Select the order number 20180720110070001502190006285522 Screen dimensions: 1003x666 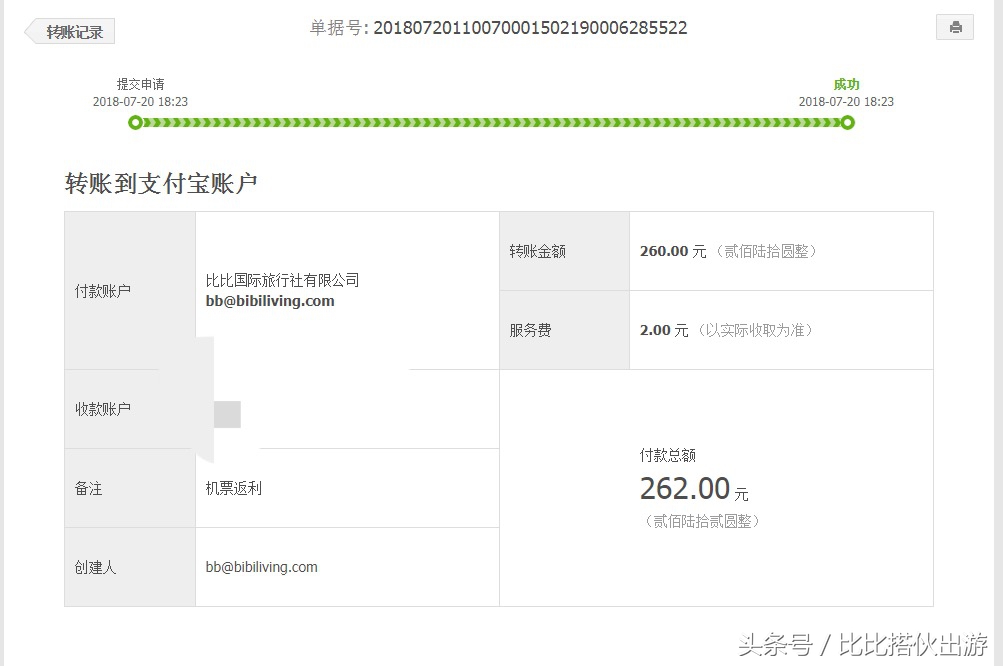click(x=530, y=27)
